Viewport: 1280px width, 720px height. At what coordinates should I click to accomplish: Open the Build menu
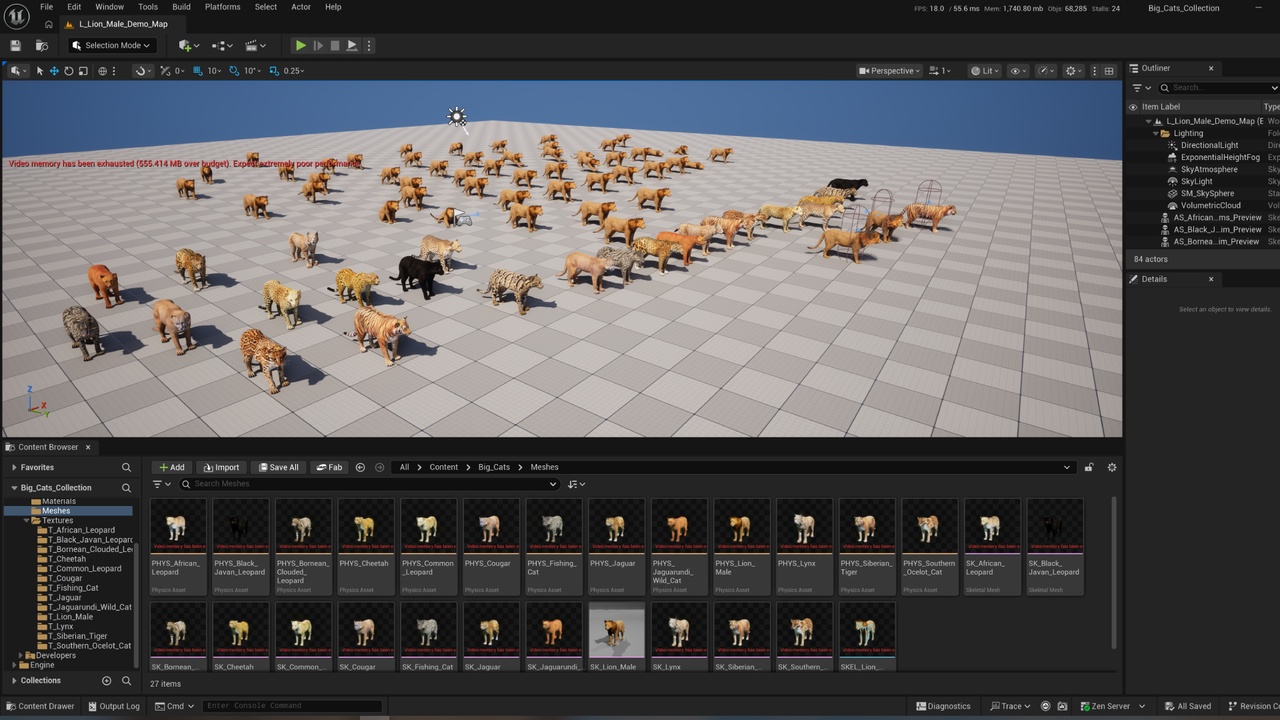pyautogui.click(x=181, y=7)
